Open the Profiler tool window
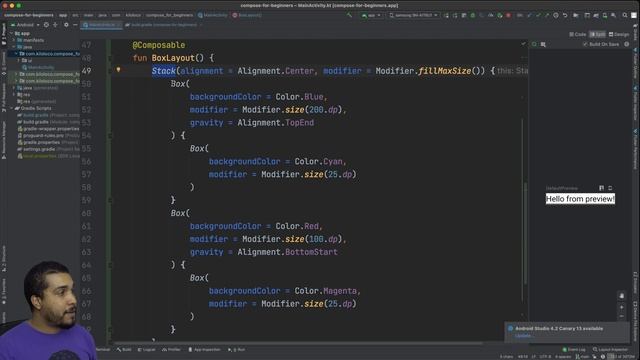The height and width of the screenshot is (360, 640). point(171,350)
